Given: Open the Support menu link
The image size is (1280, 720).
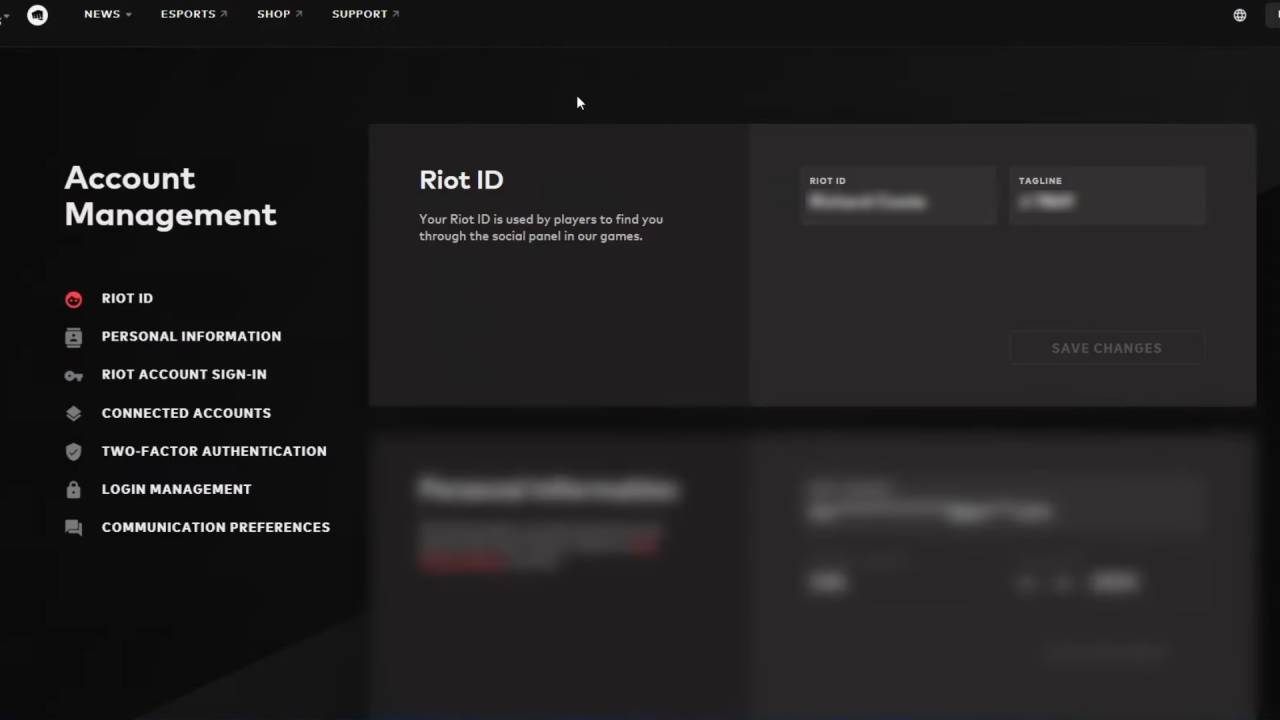Looking at the screenshot, I should tap(365, 14).
